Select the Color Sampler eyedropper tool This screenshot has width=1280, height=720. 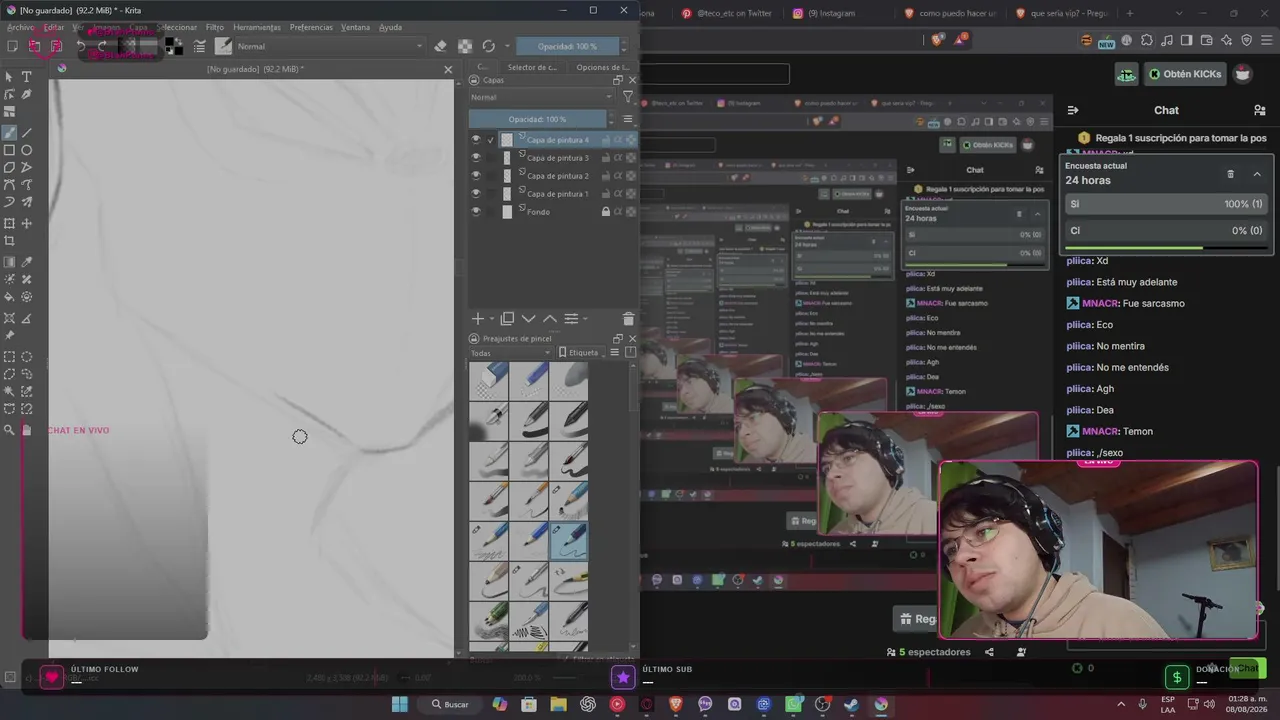click(x=27, y=262)
